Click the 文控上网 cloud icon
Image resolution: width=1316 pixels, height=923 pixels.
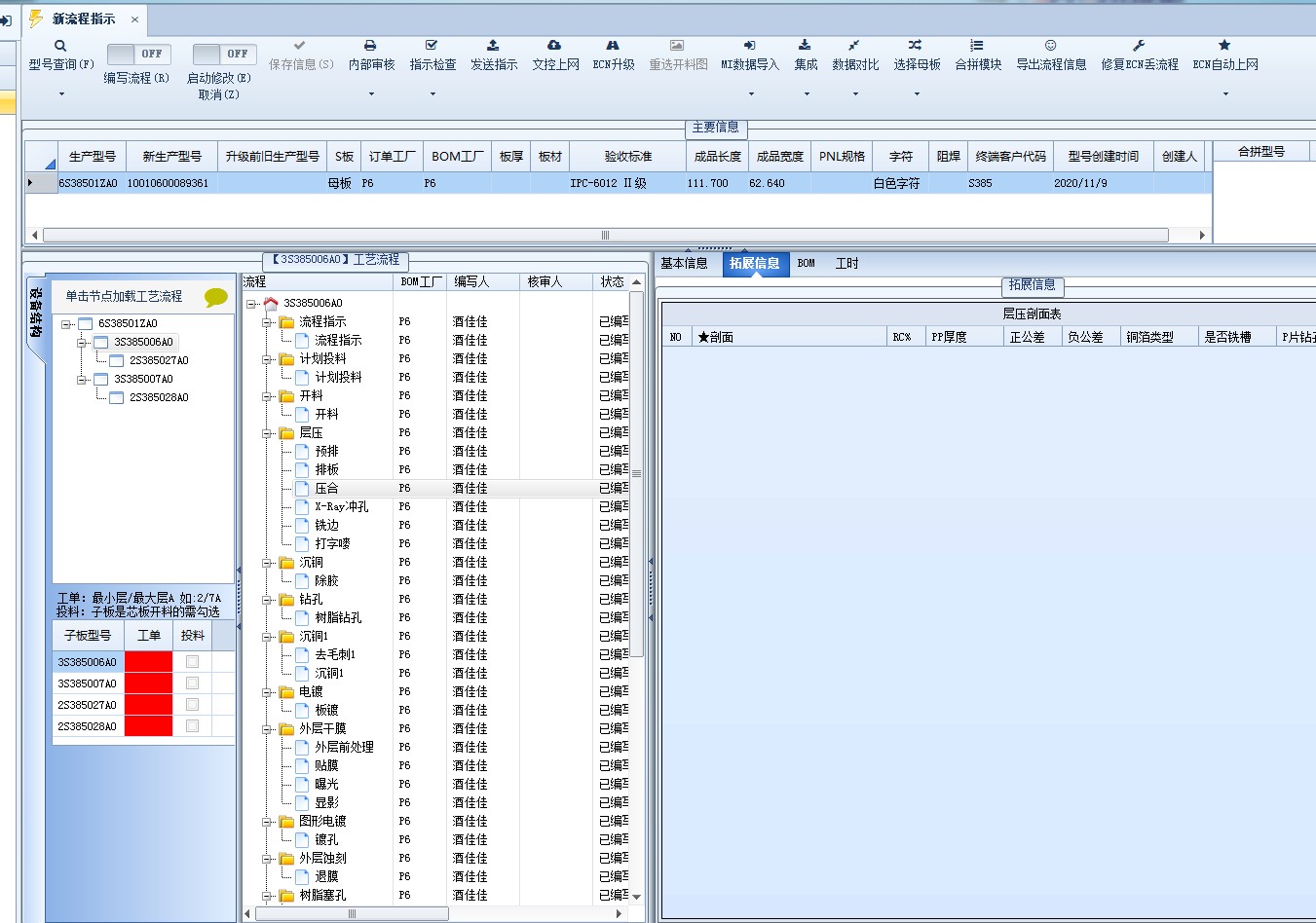pos(554,46)
